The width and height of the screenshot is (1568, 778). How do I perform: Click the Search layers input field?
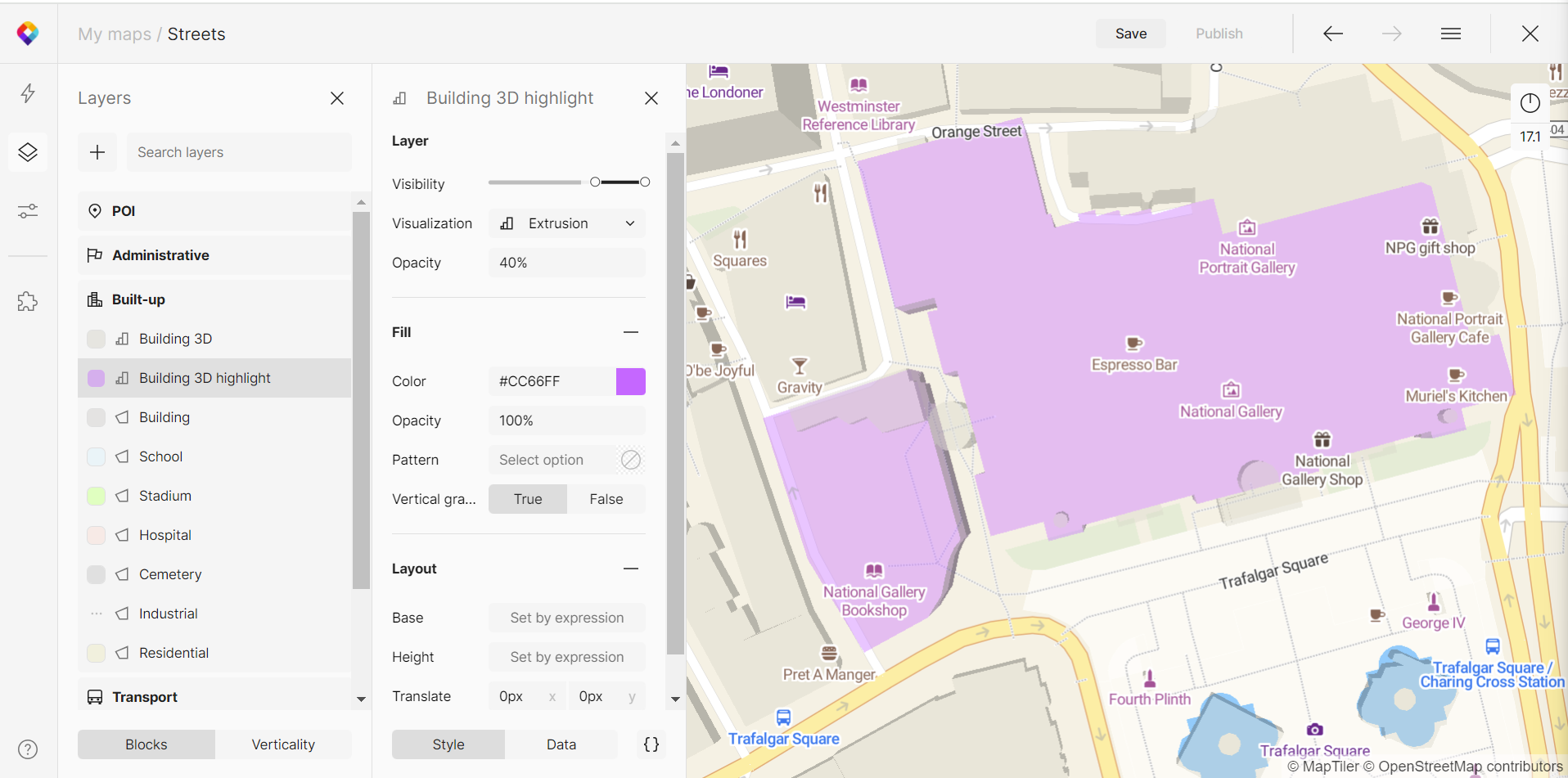[x=239, y=152]
